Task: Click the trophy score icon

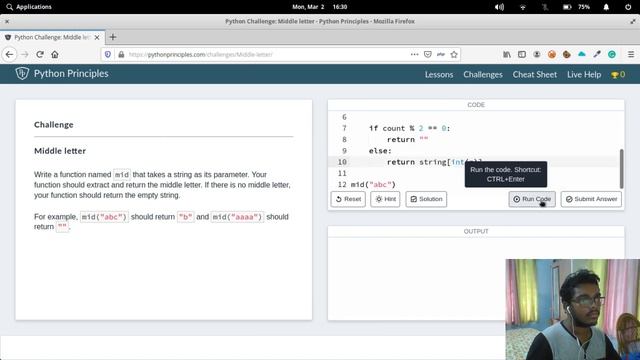Action: (614, 75)
